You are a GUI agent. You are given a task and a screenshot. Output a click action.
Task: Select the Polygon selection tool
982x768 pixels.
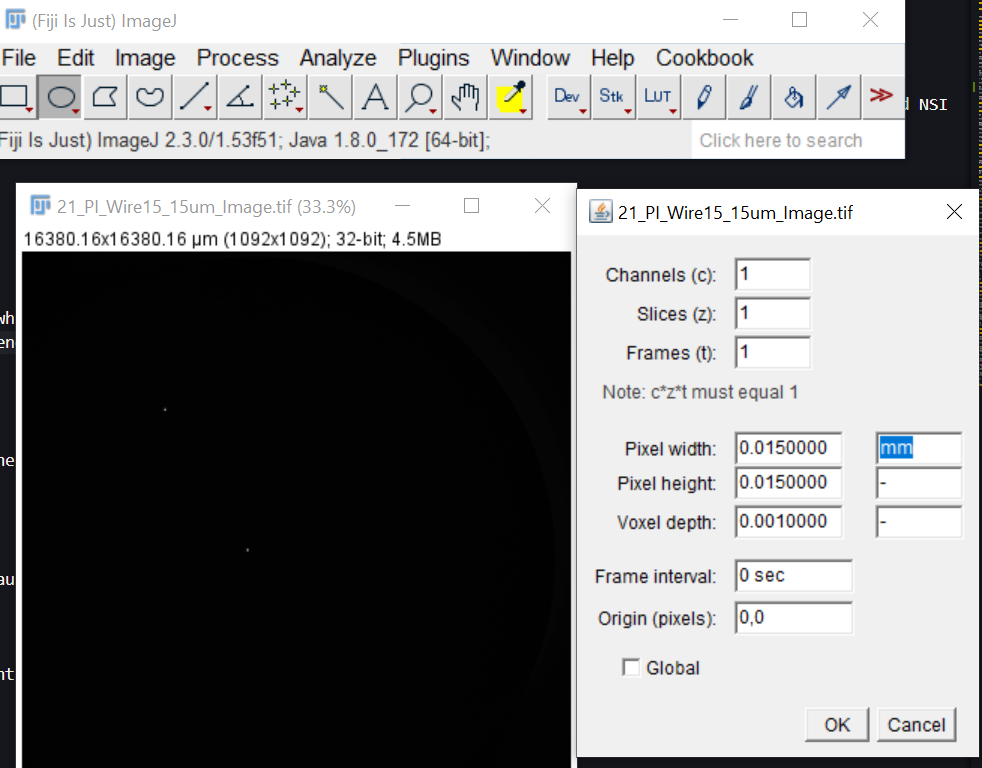(105, 97)
